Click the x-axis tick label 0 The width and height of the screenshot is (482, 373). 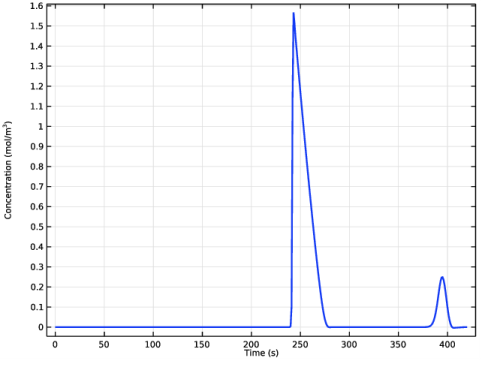click(55, 345)
